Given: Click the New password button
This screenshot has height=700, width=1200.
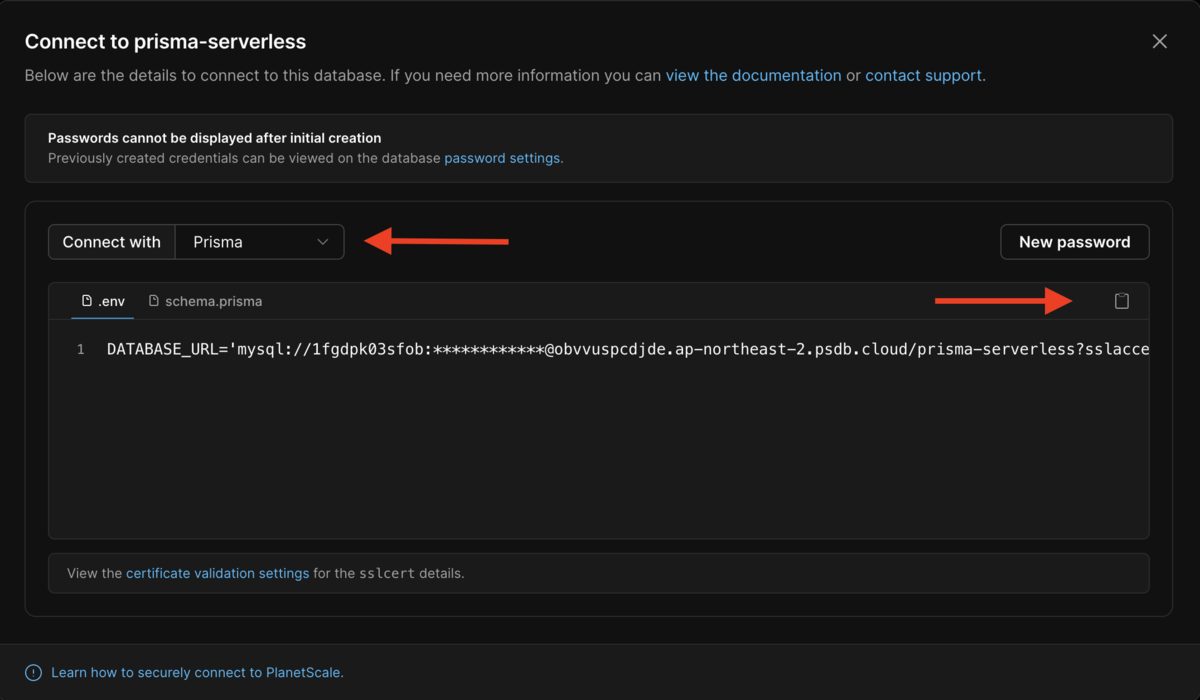Looking at the screenshot, I should (x=1074, y=242).
